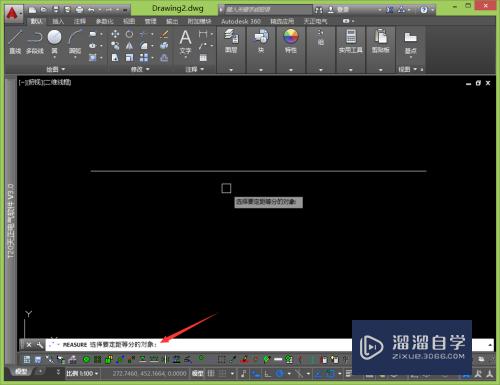The width and height of the screenshot is (500, 385).
Task: Select the Polyline (多段线) tool
Action: [35, 42]
